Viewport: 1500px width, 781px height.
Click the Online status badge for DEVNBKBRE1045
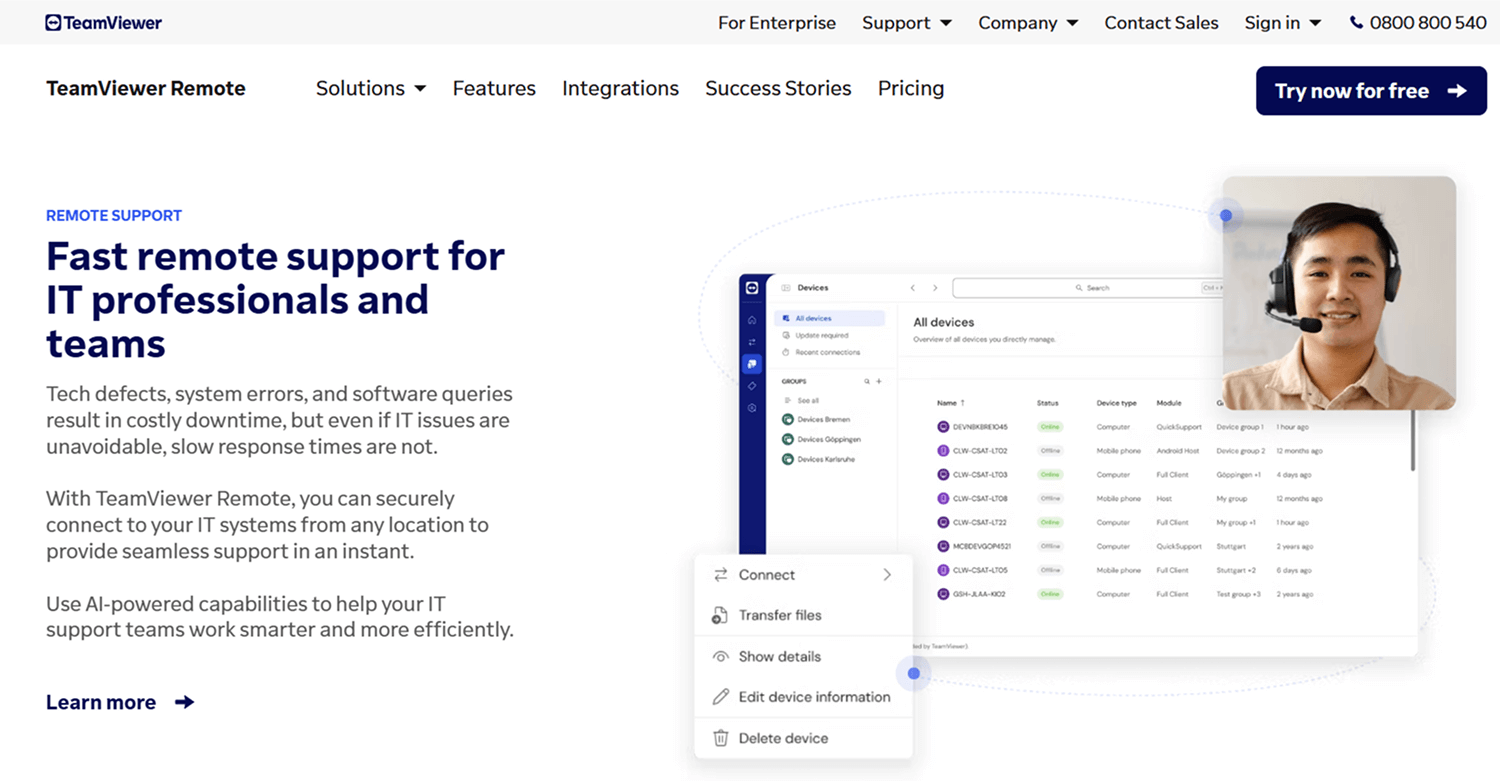1050,427
